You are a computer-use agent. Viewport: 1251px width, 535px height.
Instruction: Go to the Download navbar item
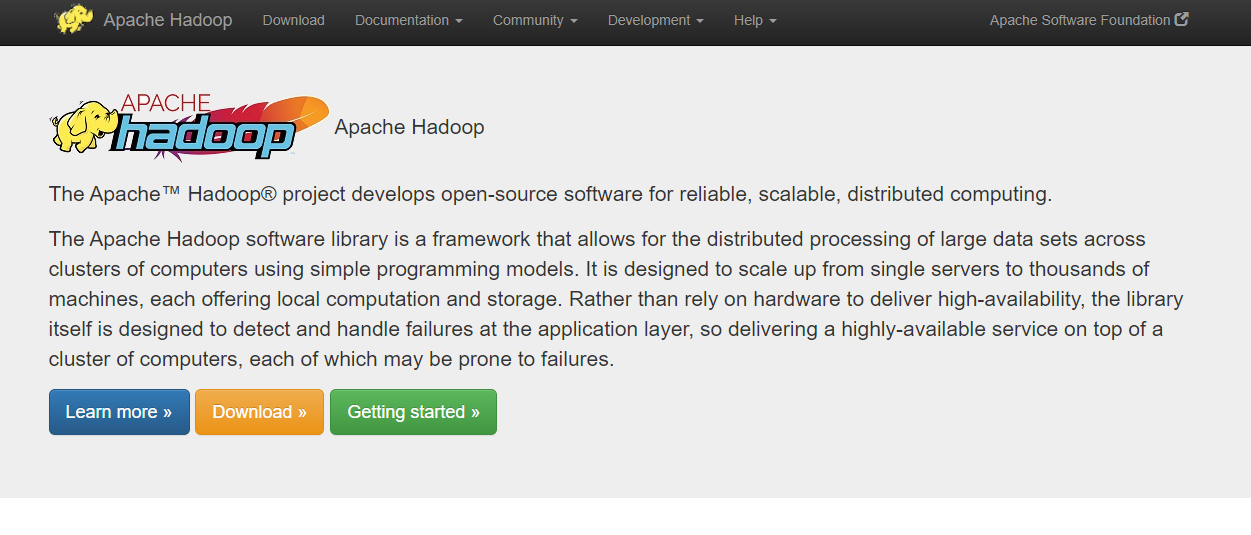[294, 20]
